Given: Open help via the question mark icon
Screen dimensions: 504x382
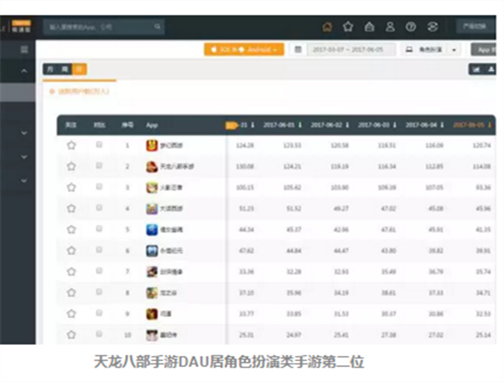Looking at the screenshot, I should [x=411, y=27].
